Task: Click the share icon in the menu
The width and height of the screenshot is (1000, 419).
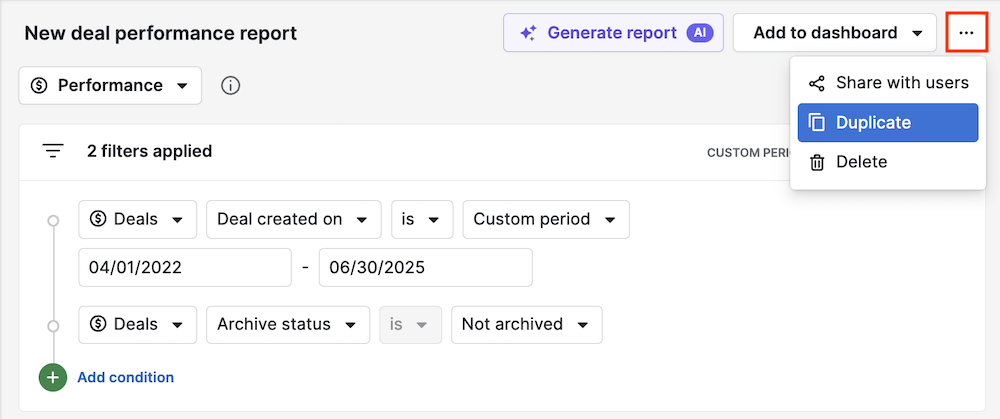Action: point(817,83)
